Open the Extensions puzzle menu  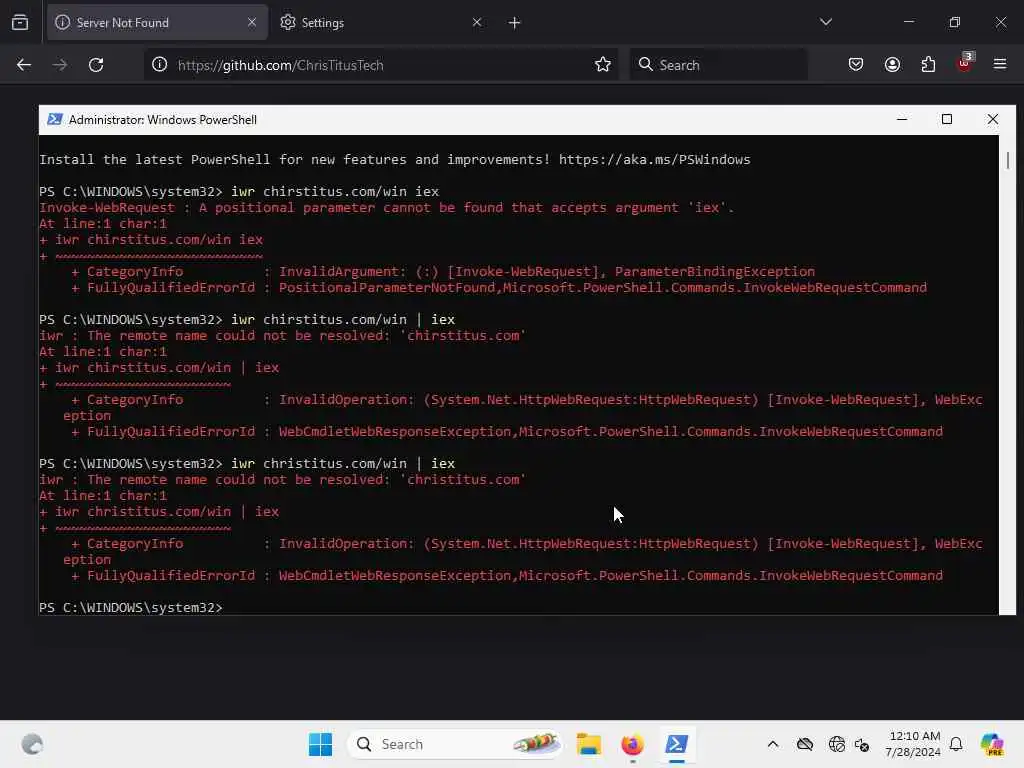(929, 65)
